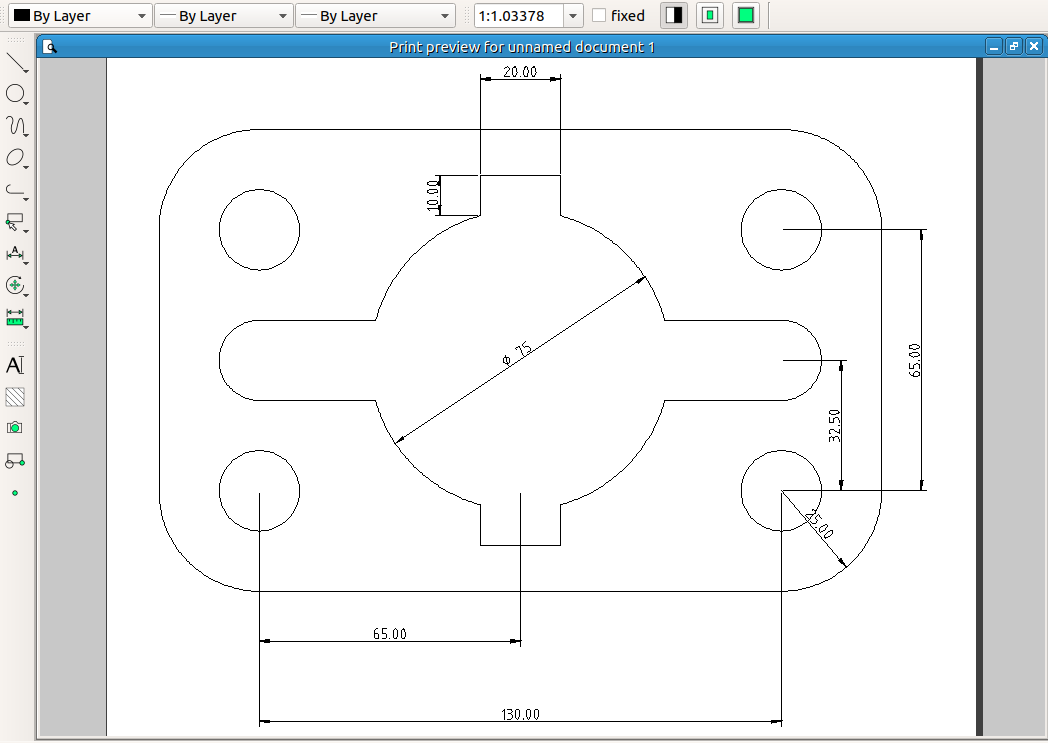Click into the 1:1.03378 scale field
1048x743 pixels.
[x=518, y=16]
